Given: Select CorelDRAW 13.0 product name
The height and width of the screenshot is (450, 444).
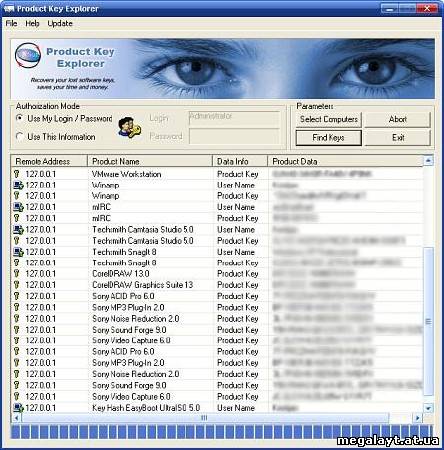Looking at the screenshot, I should click(x=121, y=274).
